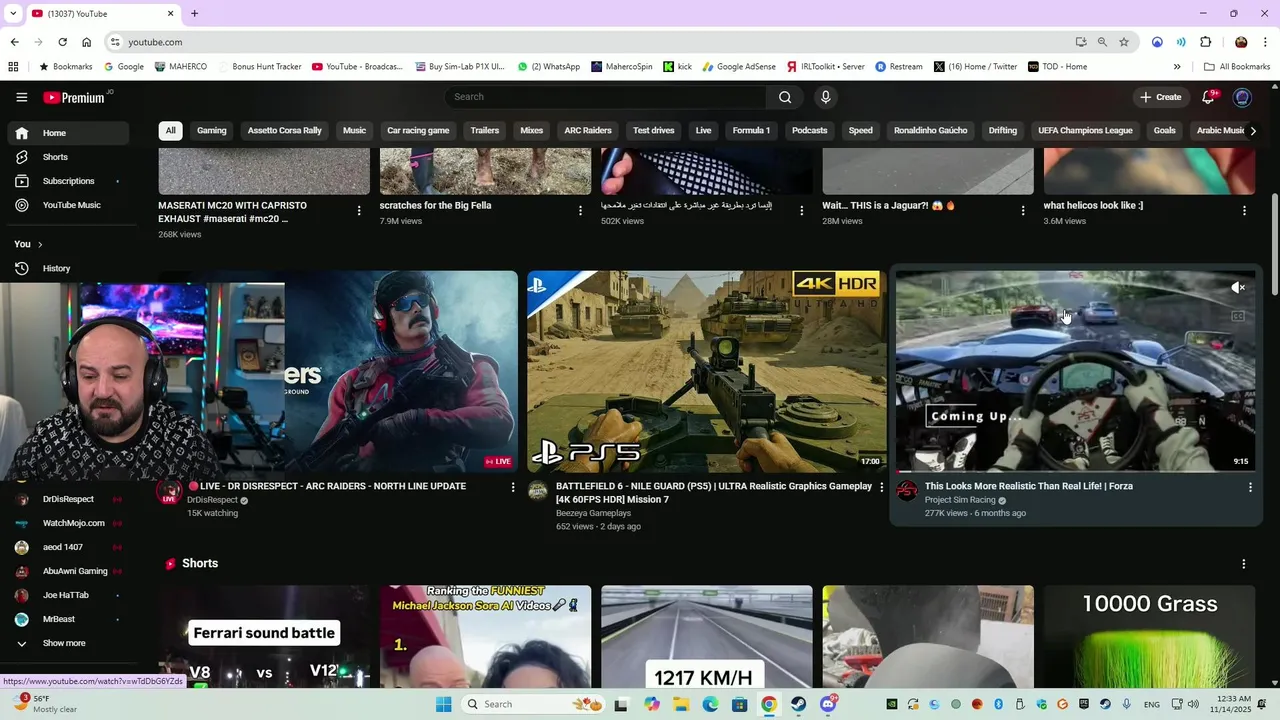Toggle captions on the Forza preview

pyautogui.click(x=1238, y=316)
